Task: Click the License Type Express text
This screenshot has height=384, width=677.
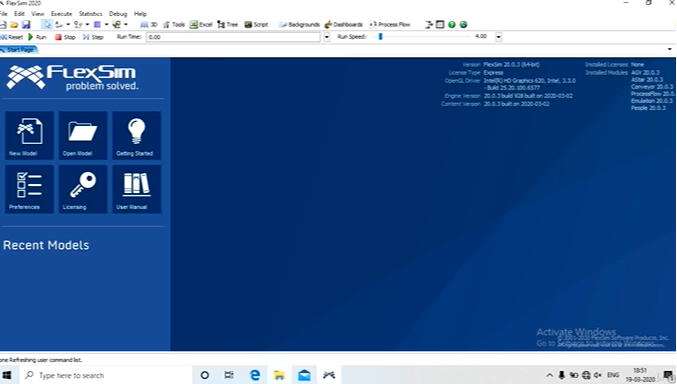Action: (x=494, y=73)
